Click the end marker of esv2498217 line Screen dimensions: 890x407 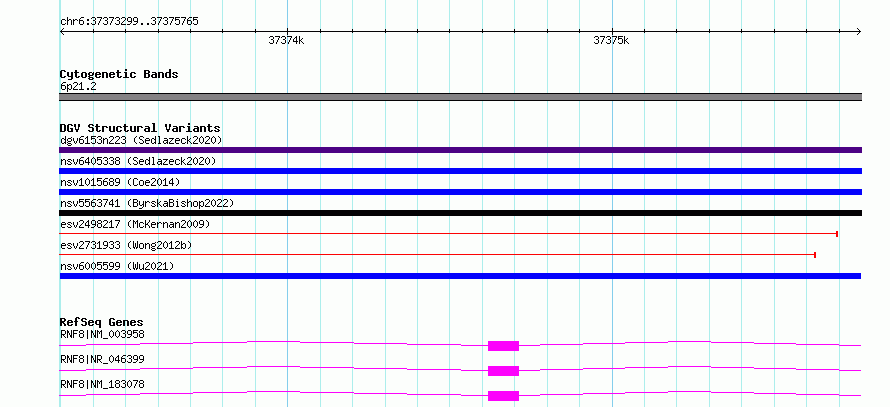click(x=837, y=234)
